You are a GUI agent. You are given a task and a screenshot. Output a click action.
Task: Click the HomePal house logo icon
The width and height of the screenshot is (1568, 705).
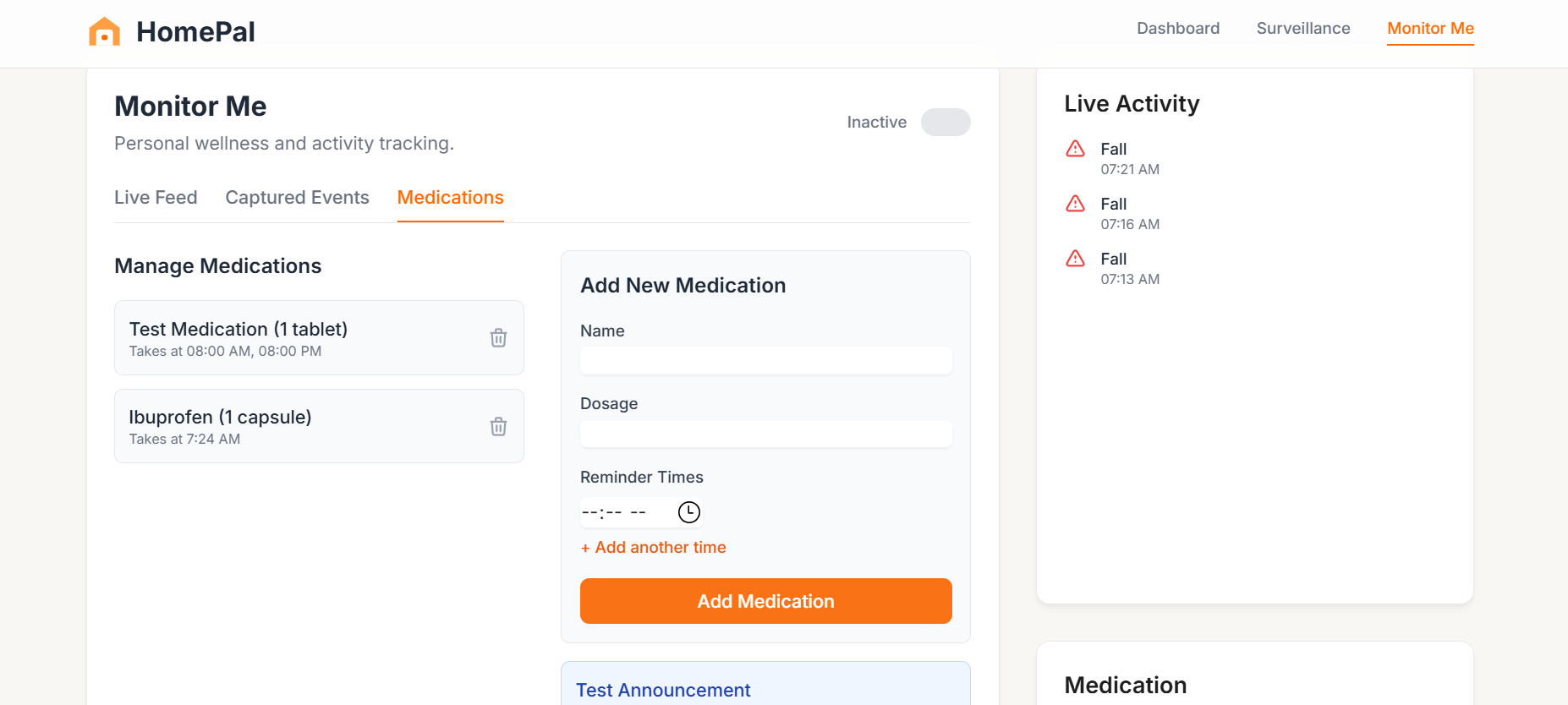click(105, 31)
